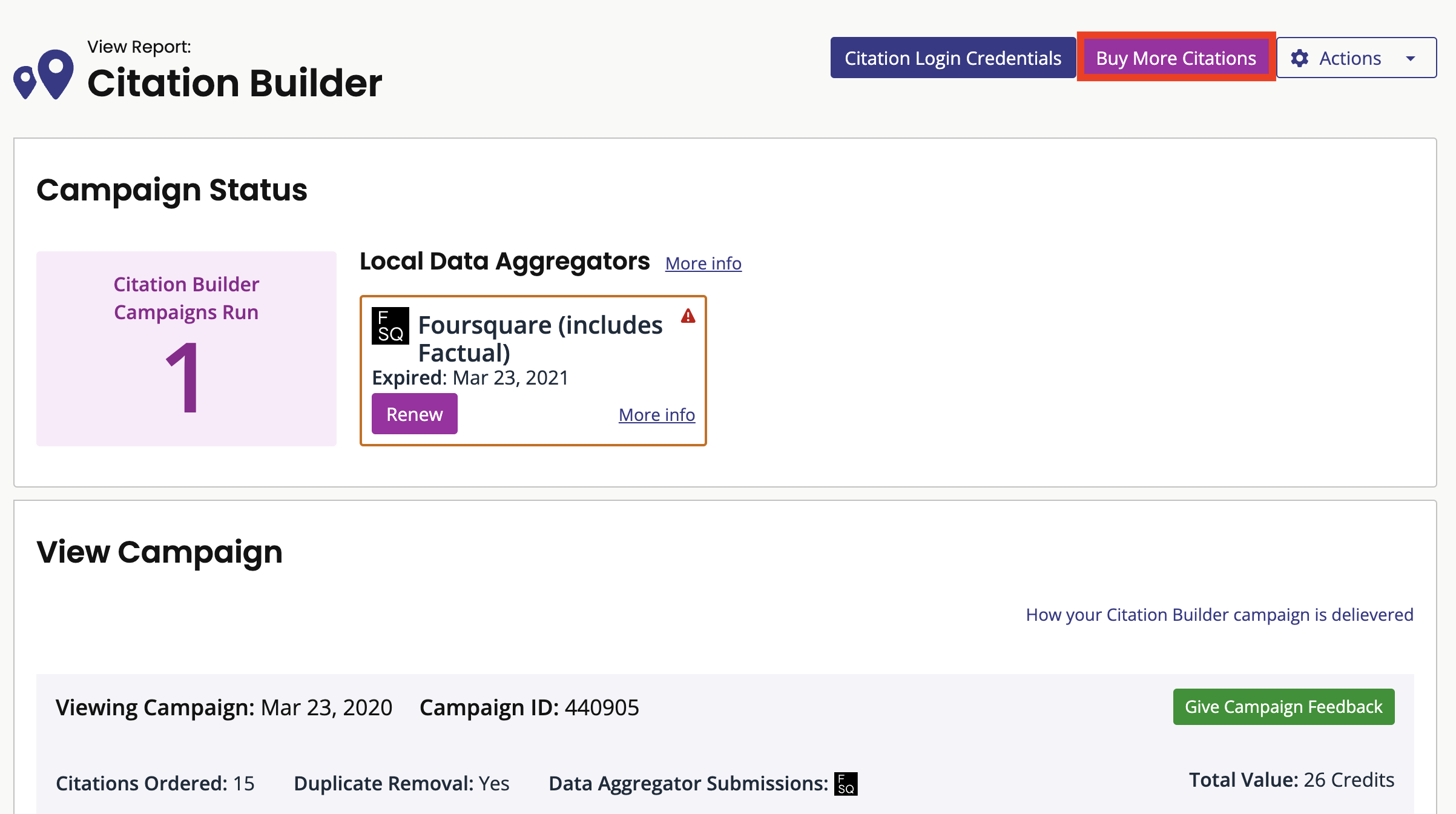Click the Foursquare (includes Factual) title
Viewport: 1456px width, 814px height.
[540, 339]
